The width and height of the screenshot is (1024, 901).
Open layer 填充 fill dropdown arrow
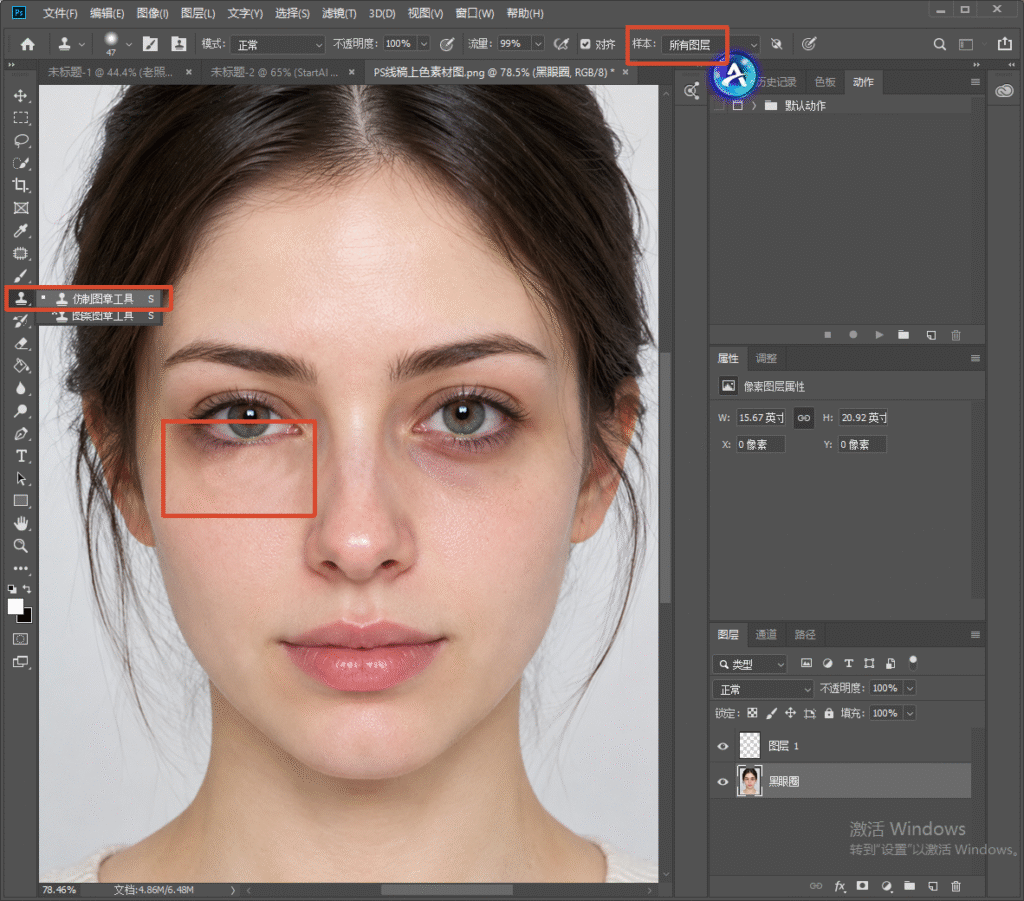[910, 713]
